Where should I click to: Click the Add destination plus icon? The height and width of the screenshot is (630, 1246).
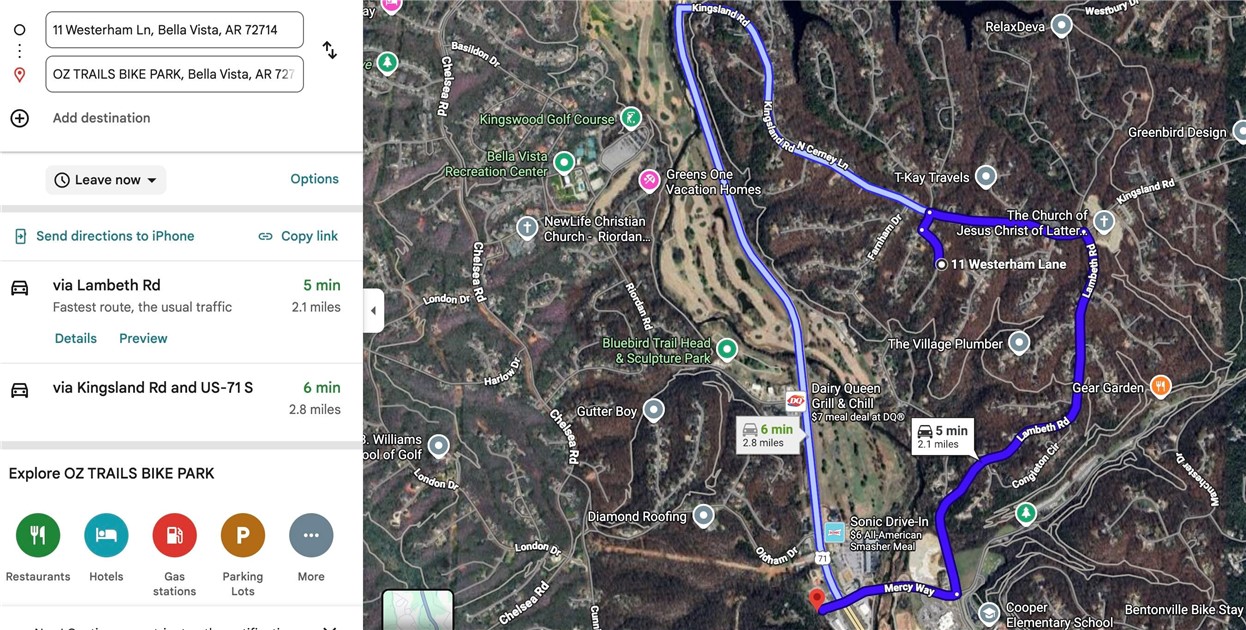pyautogui.click(x=19, y=118)
